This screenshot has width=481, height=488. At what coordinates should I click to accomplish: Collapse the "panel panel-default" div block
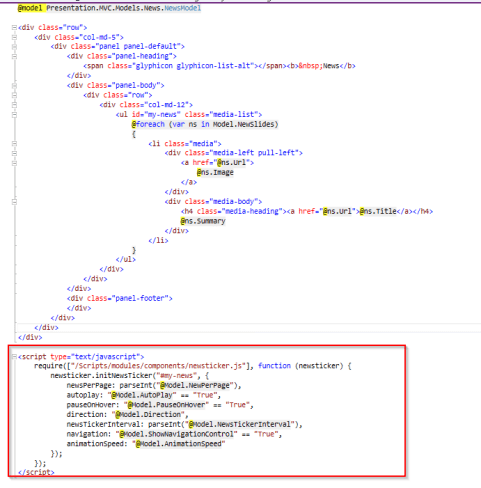[x=14, y=47]
